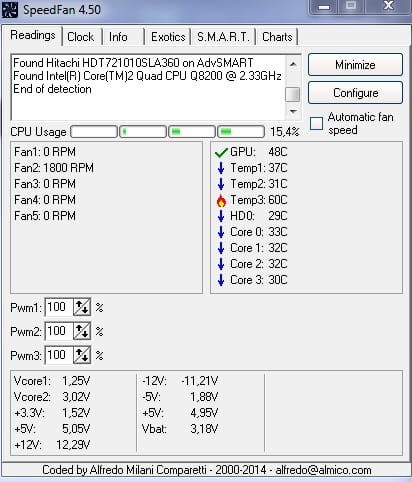The width and height of the screenshot is (412, 482).
Task: Click the fourth CPU usage bar
Action: coord(241,132)
